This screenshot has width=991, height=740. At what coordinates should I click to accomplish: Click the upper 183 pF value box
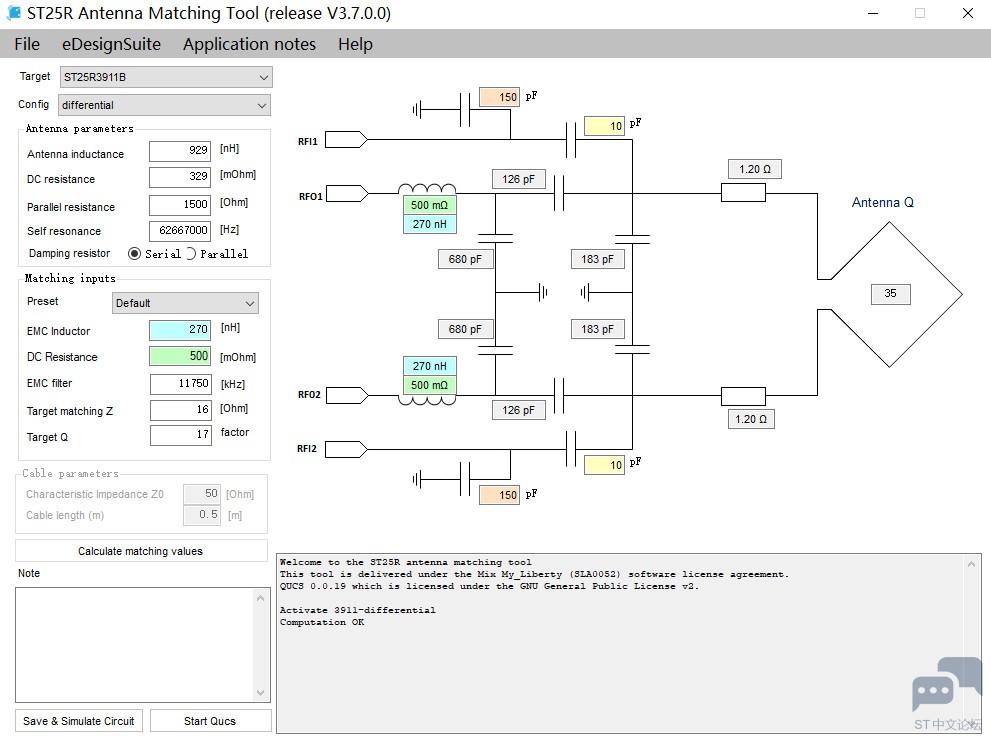[598, 259]
